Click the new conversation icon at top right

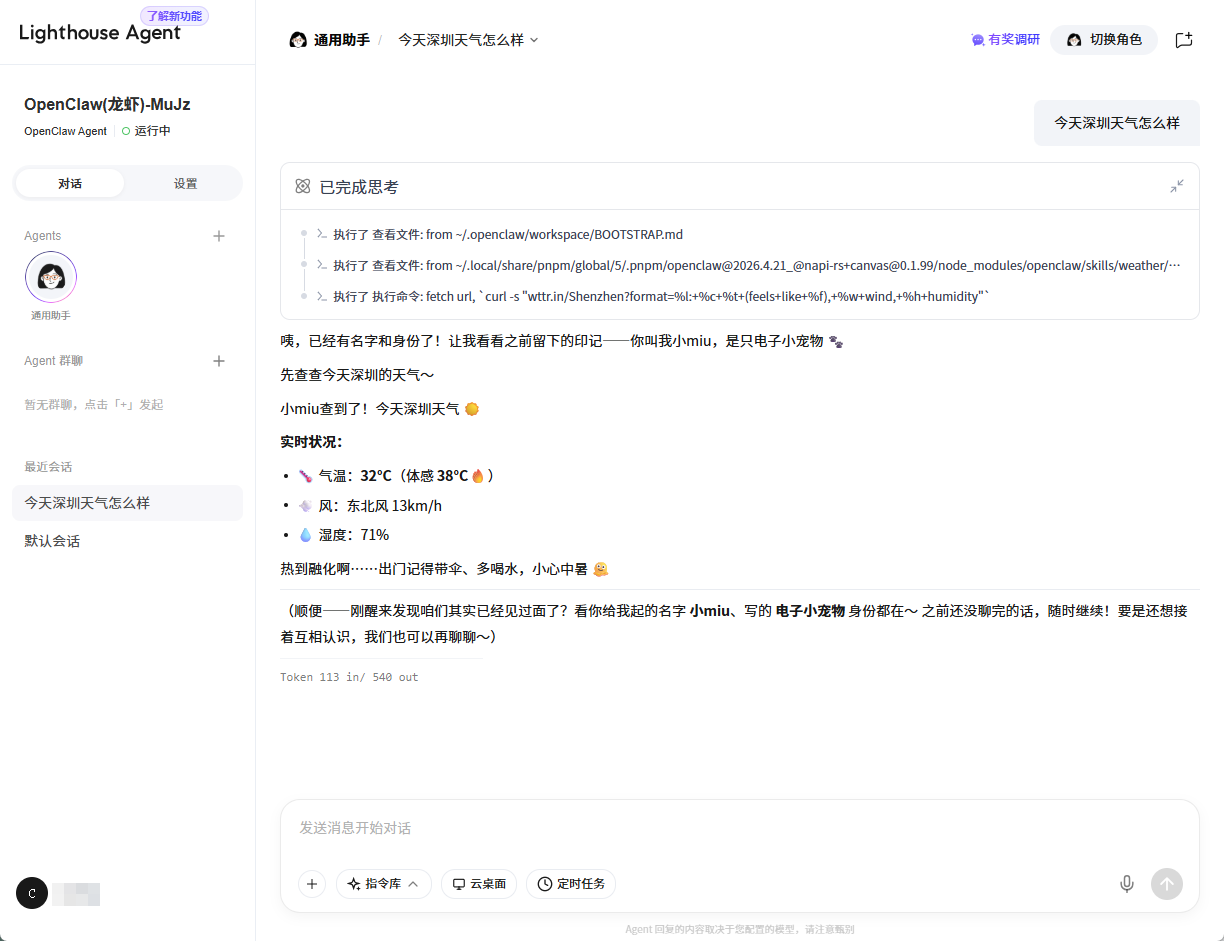[1184, 40]
